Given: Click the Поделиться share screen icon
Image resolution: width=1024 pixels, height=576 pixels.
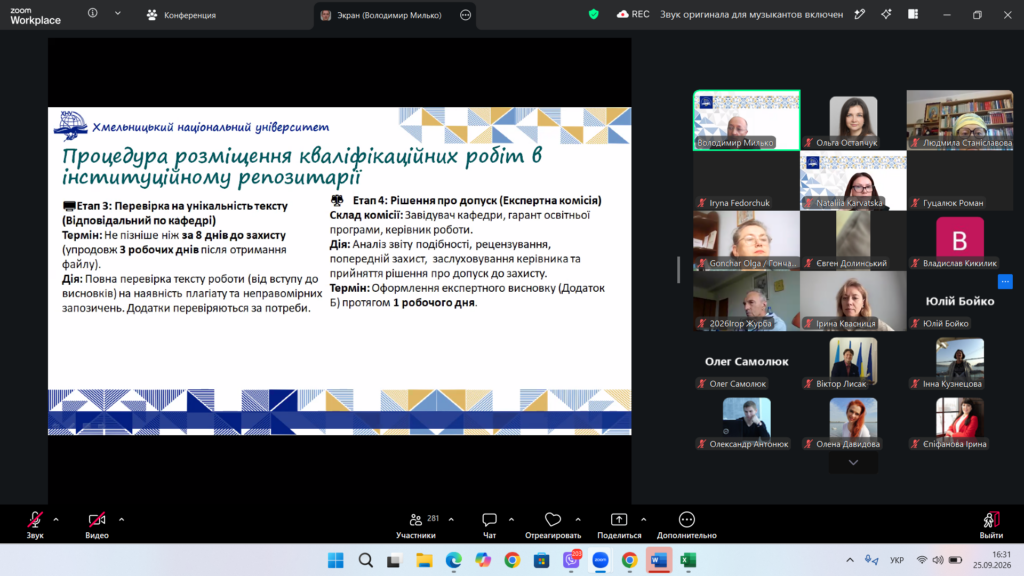Looking at the screenshot, I should pyautogui.click(x=618, y=520).
